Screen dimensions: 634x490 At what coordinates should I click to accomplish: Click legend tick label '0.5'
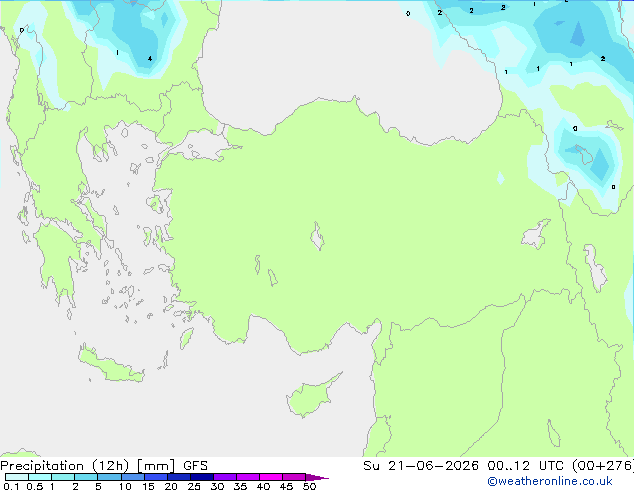[34, 486]
